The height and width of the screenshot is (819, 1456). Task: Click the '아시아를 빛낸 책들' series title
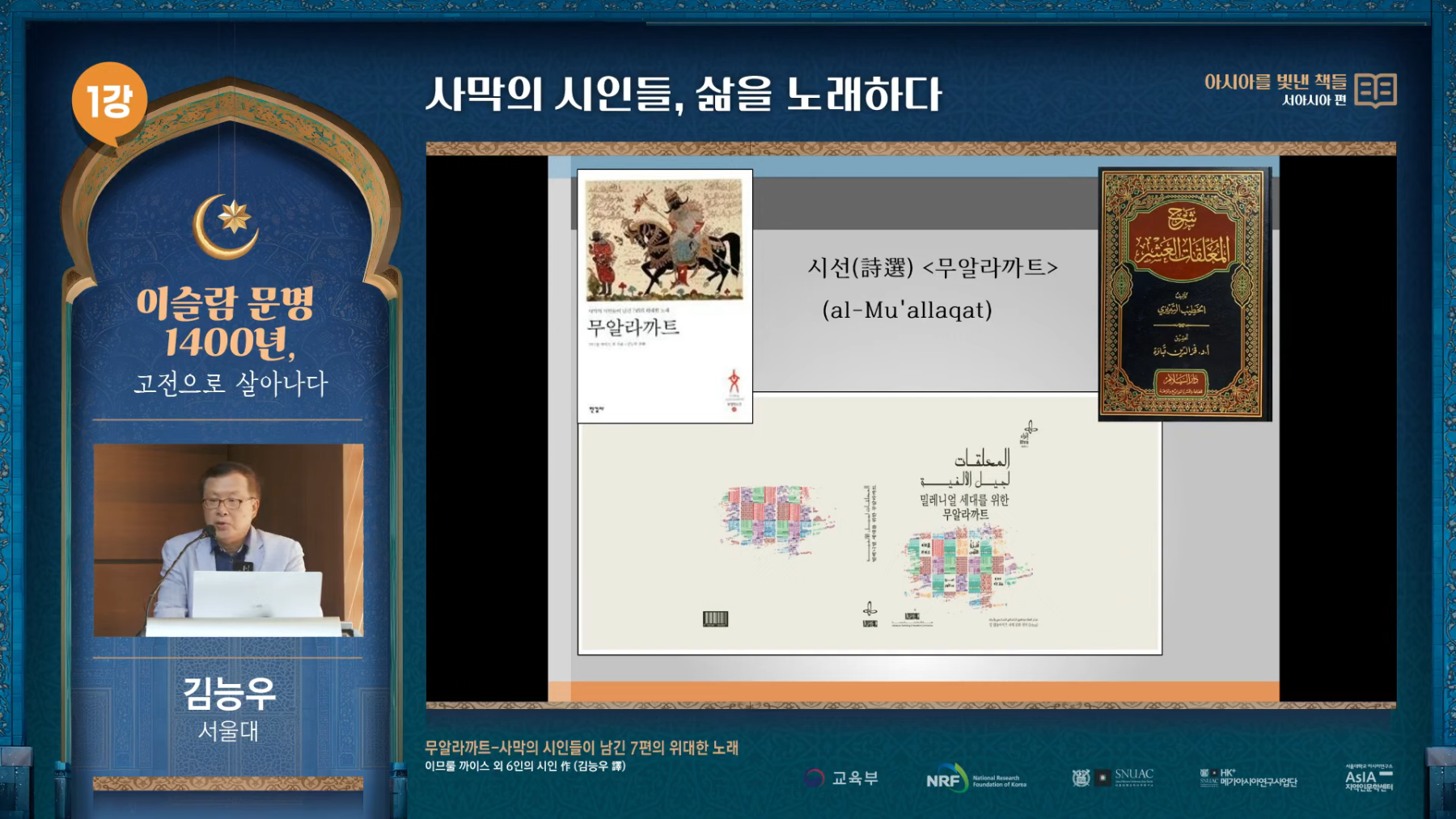[1275, 82]
